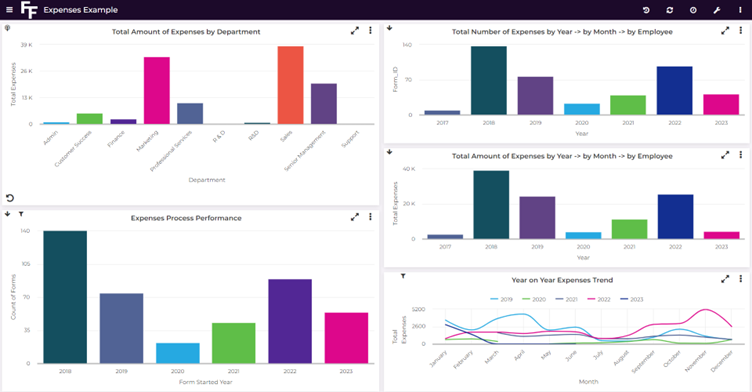Click the 'Department' x-axis label
The image size is (752, 392).
pos(207,180)
